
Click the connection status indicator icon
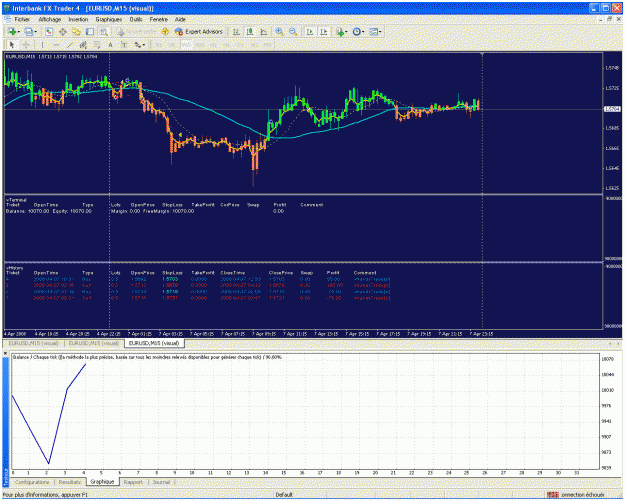(x=552, y=495)
